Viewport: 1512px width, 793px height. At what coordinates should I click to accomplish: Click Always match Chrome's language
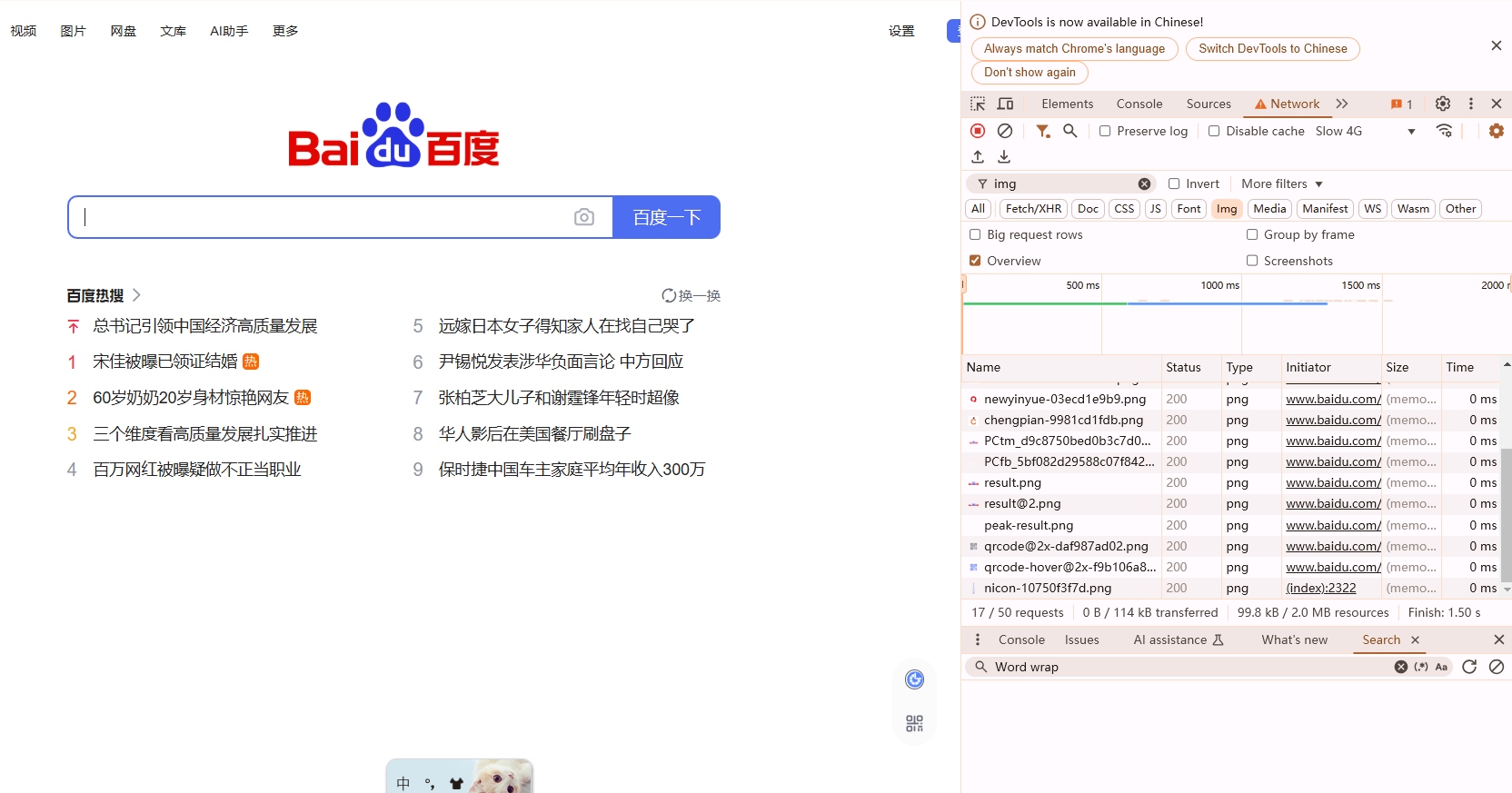(1074, 49)
